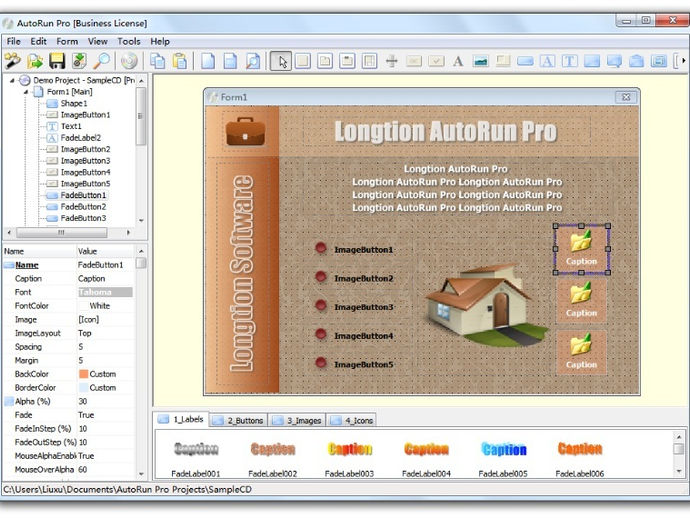Viewport: 690px width, 518px height.
Task: Click the ImageLayout value 'Top'
Action: point(84,333)
